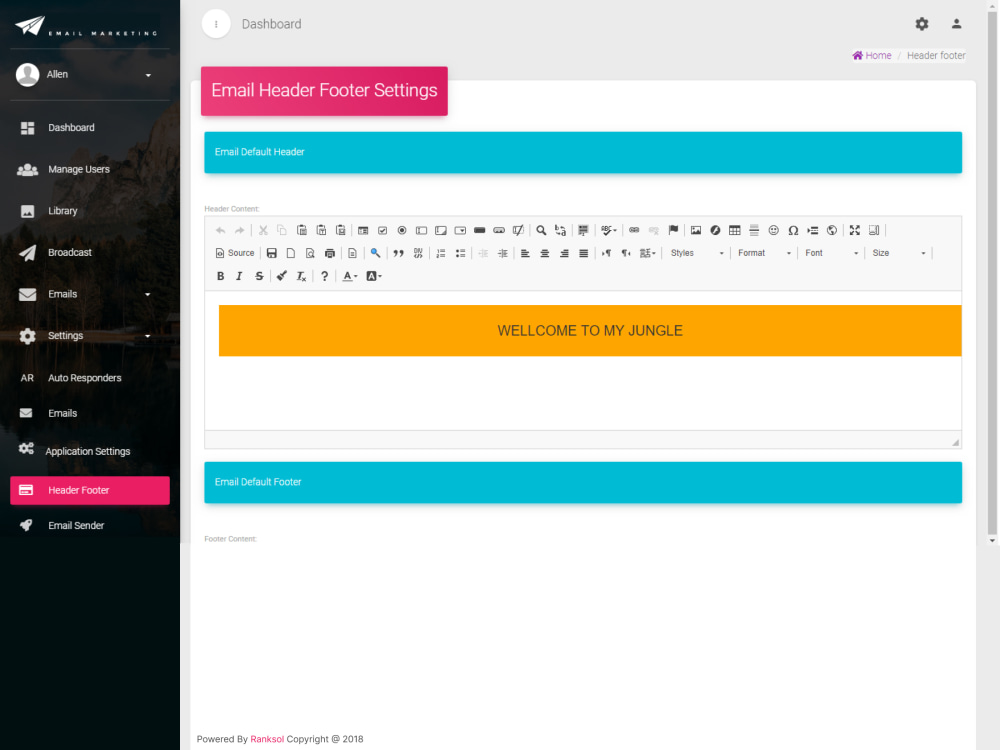Save header content with floppy icon

pyautogui.click(x=272, y=253)
